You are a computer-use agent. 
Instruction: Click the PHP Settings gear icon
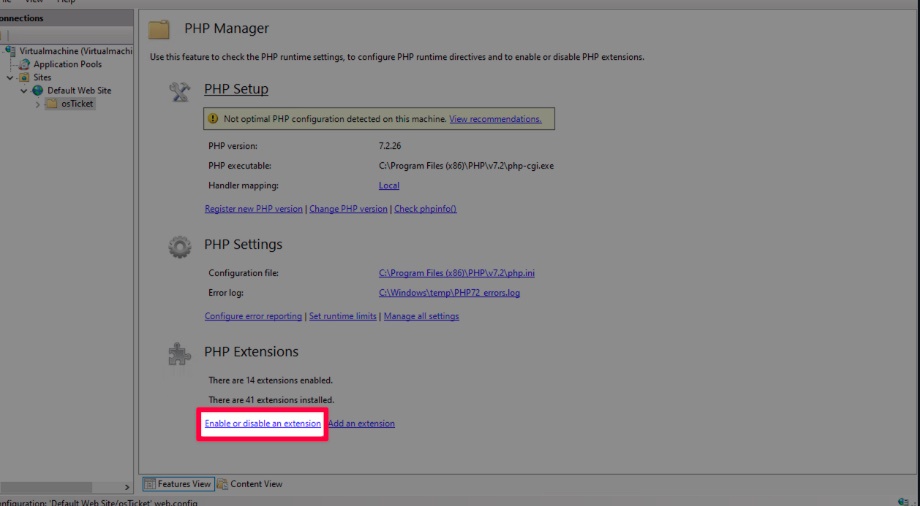point(180,247)
